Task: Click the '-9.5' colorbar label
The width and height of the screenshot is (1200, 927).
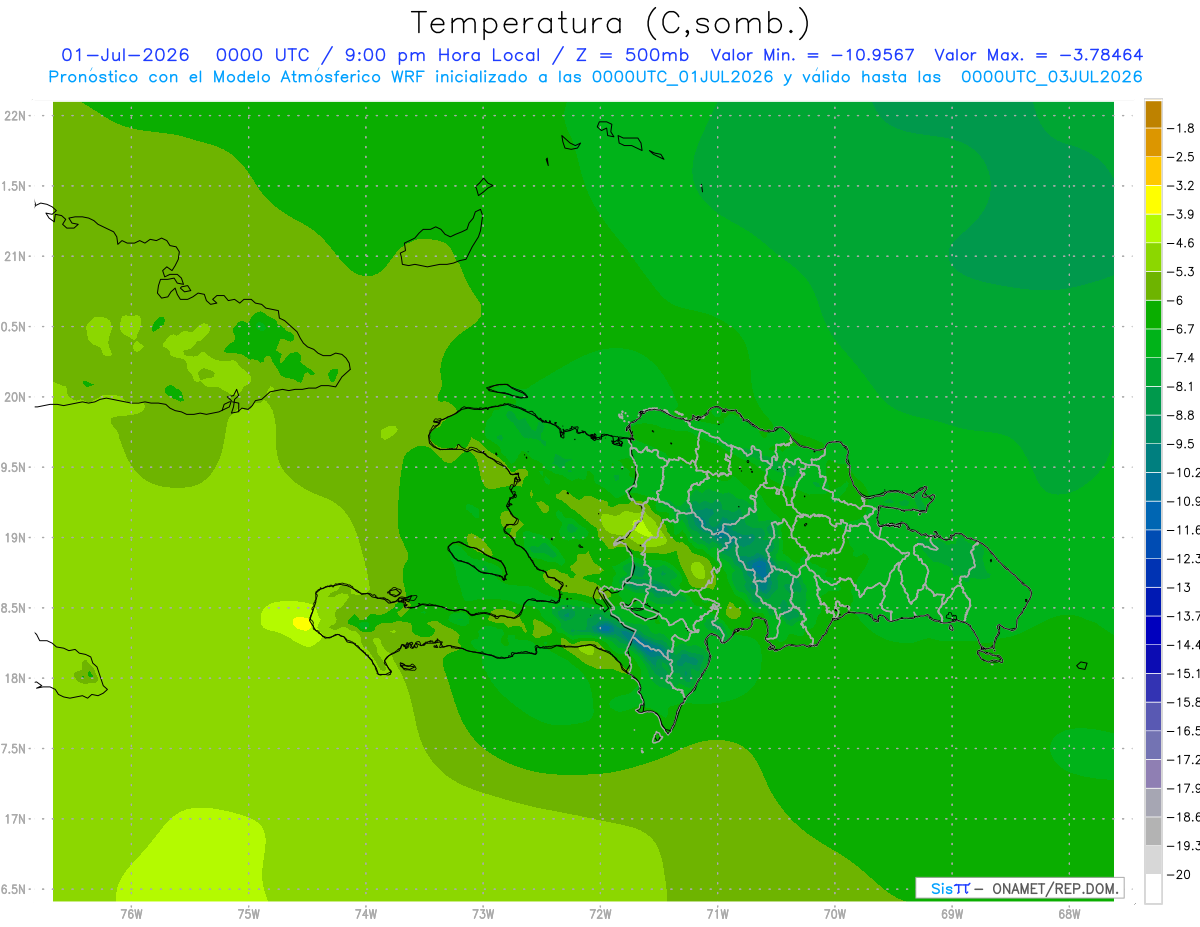Action: pyautogui.click(x=1183, y=444)
